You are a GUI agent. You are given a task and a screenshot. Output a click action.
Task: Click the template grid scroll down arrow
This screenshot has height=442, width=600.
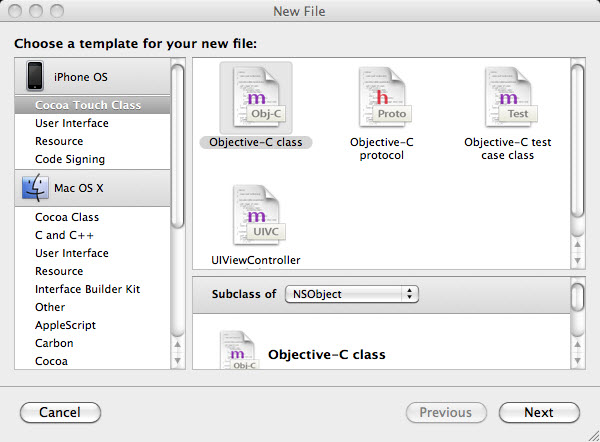pyautogui.click(x=577, y=261)
